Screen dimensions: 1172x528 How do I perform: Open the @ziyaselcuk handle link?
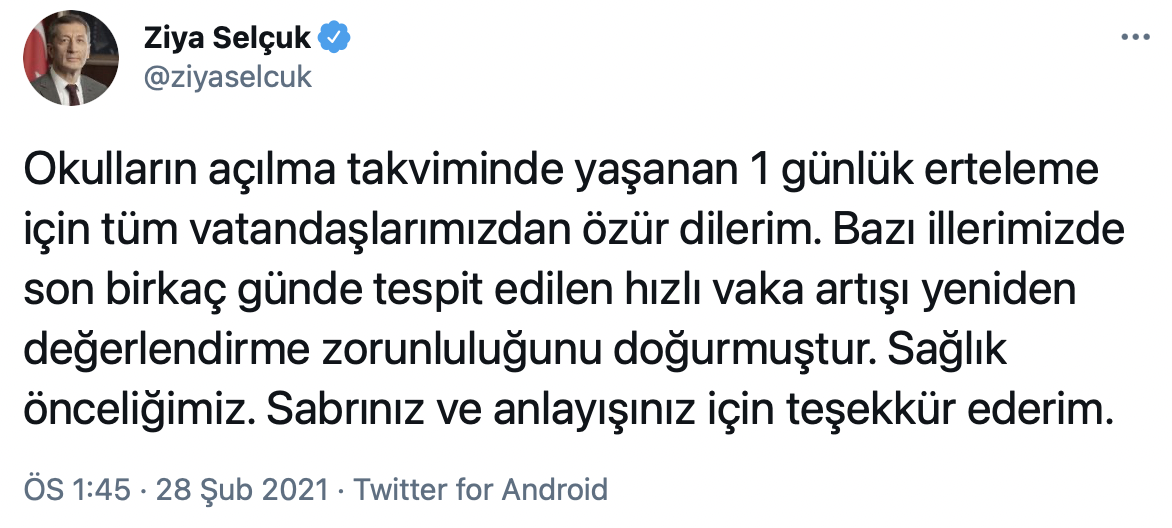(x=230, y=77)
